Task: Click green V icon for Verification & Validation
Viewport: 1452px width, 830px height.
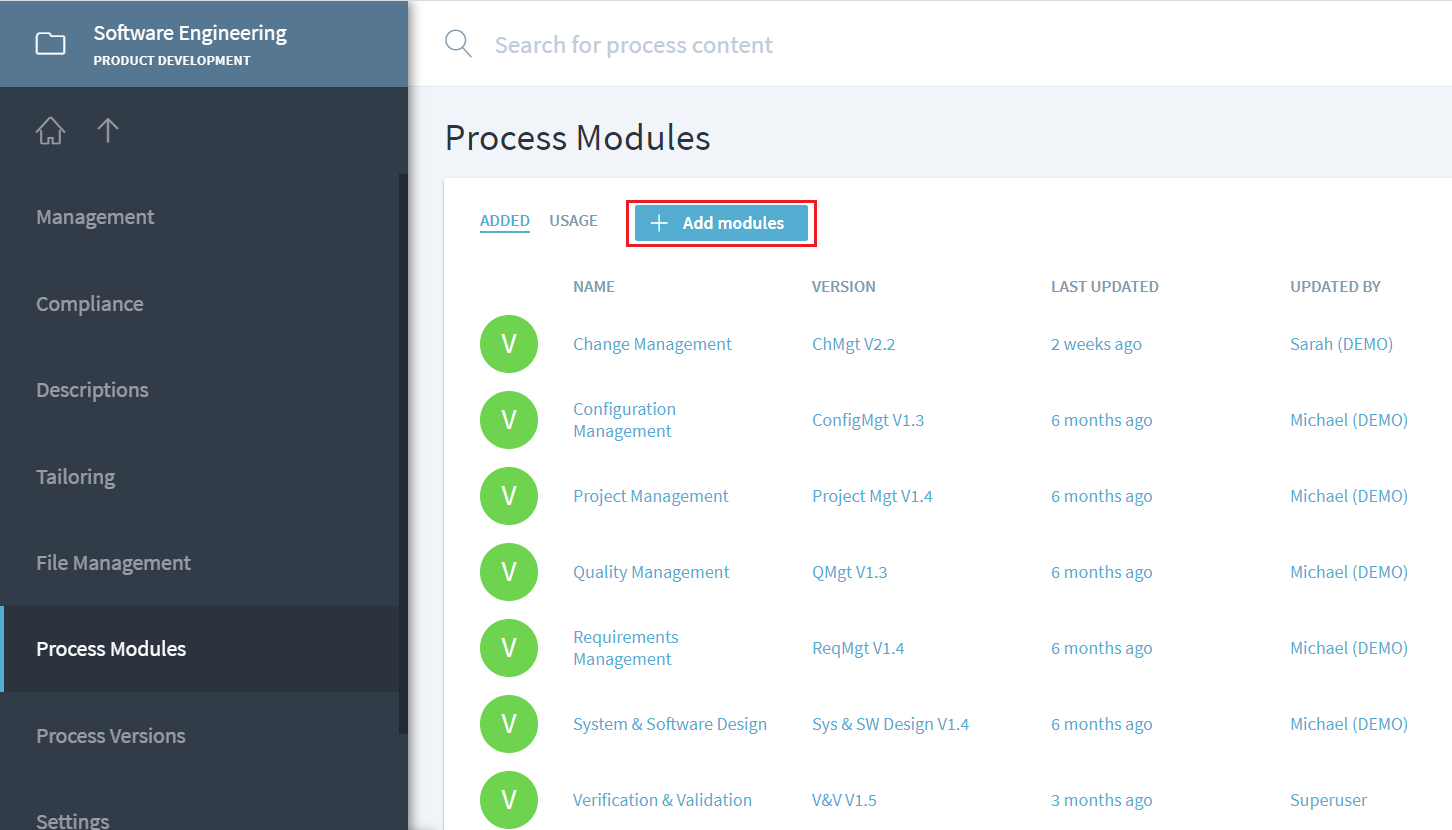Action: click(508, 800)
